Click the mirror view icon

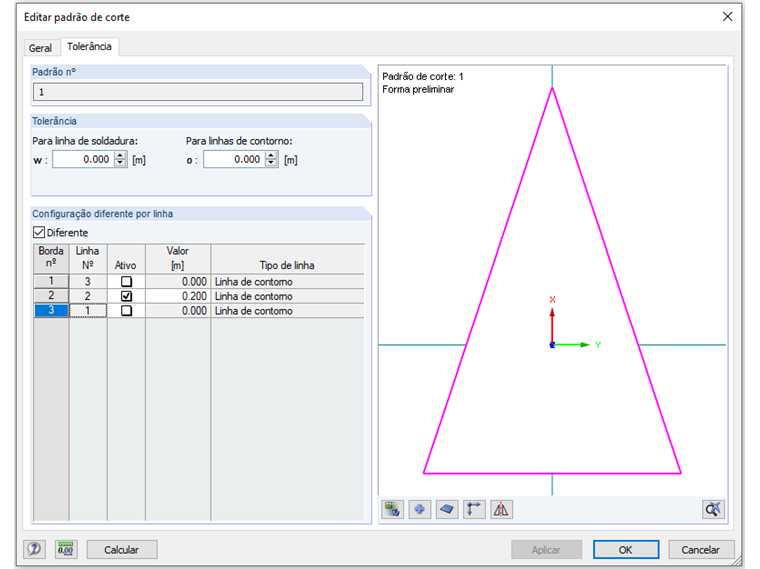[501, 509]
